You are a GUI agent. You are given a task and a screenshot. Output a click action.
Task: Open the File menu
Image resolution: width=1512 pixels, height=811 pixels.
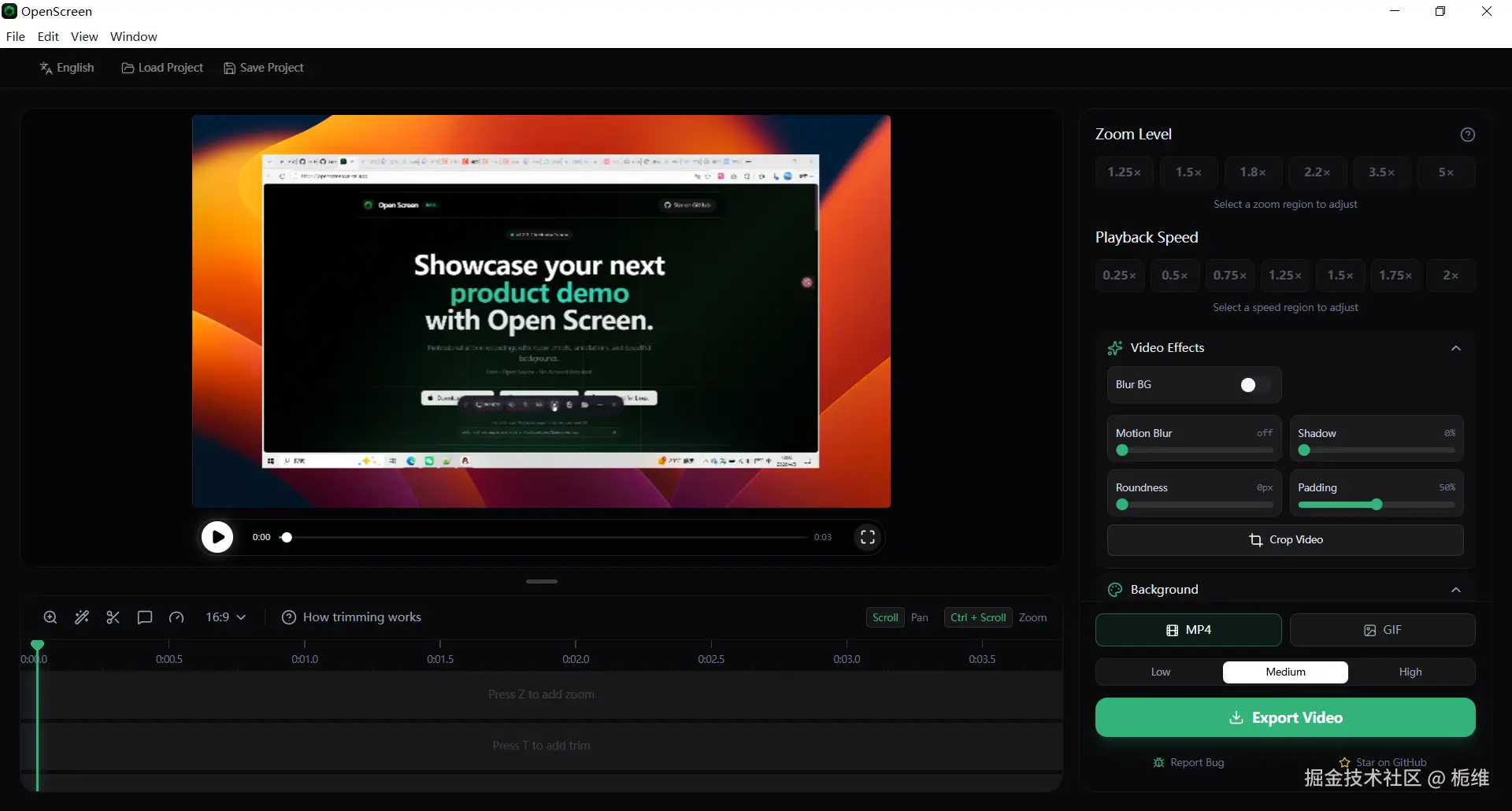click(16, 36)
